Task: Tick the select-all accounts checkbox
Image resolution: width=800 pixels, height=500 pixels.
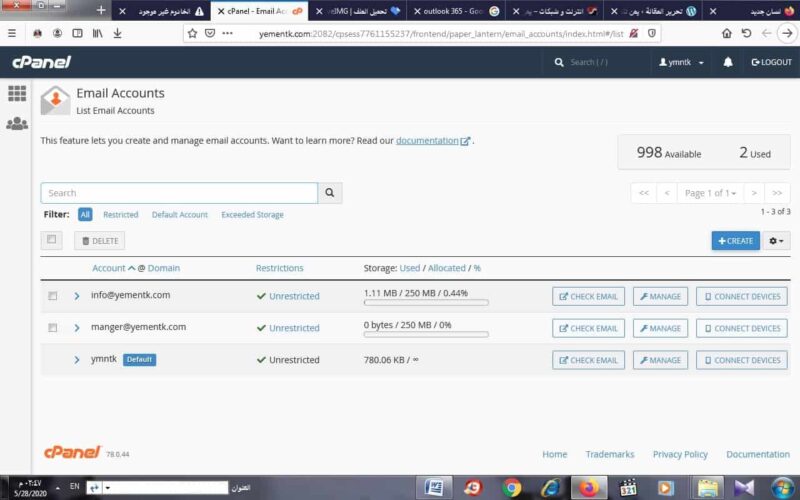Action: [x=52, y=239]
